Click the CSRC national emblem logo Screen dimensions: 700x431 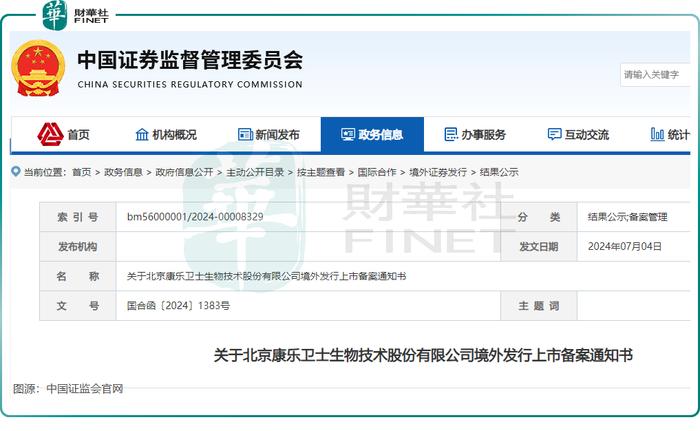tap(38, 68)
